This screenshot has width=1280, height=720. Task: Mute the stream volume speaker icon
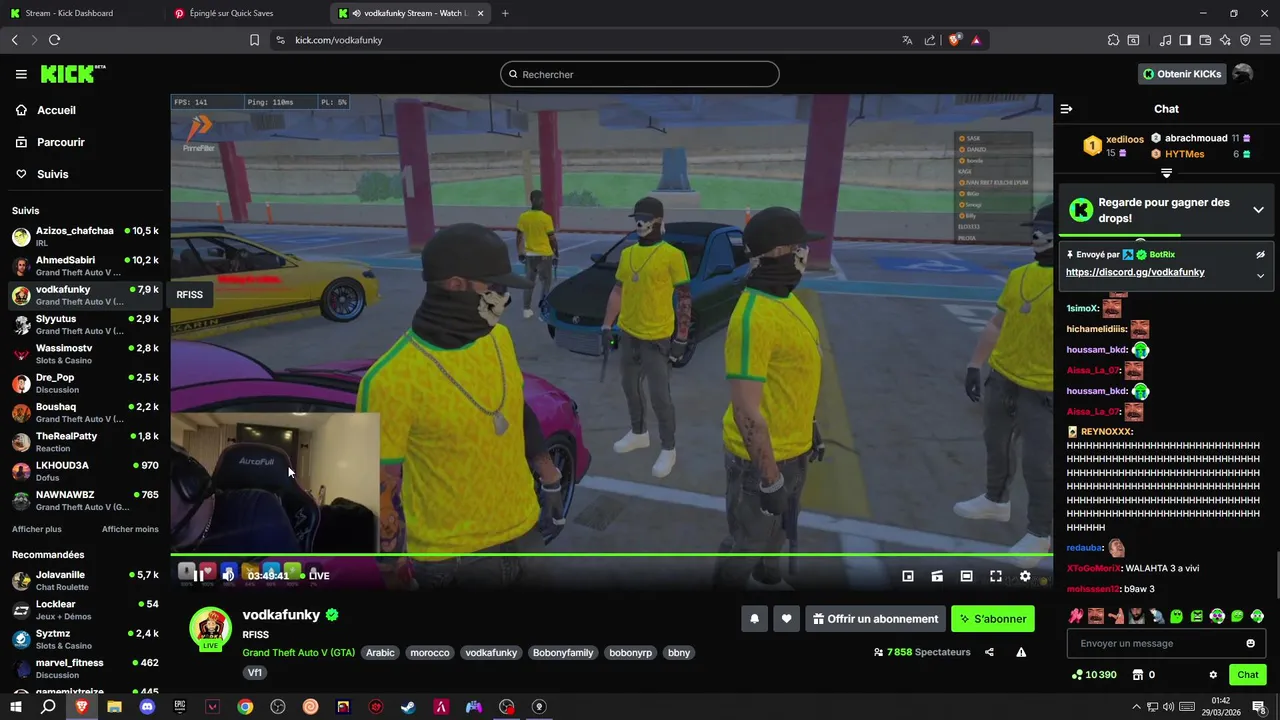[229, 575]
